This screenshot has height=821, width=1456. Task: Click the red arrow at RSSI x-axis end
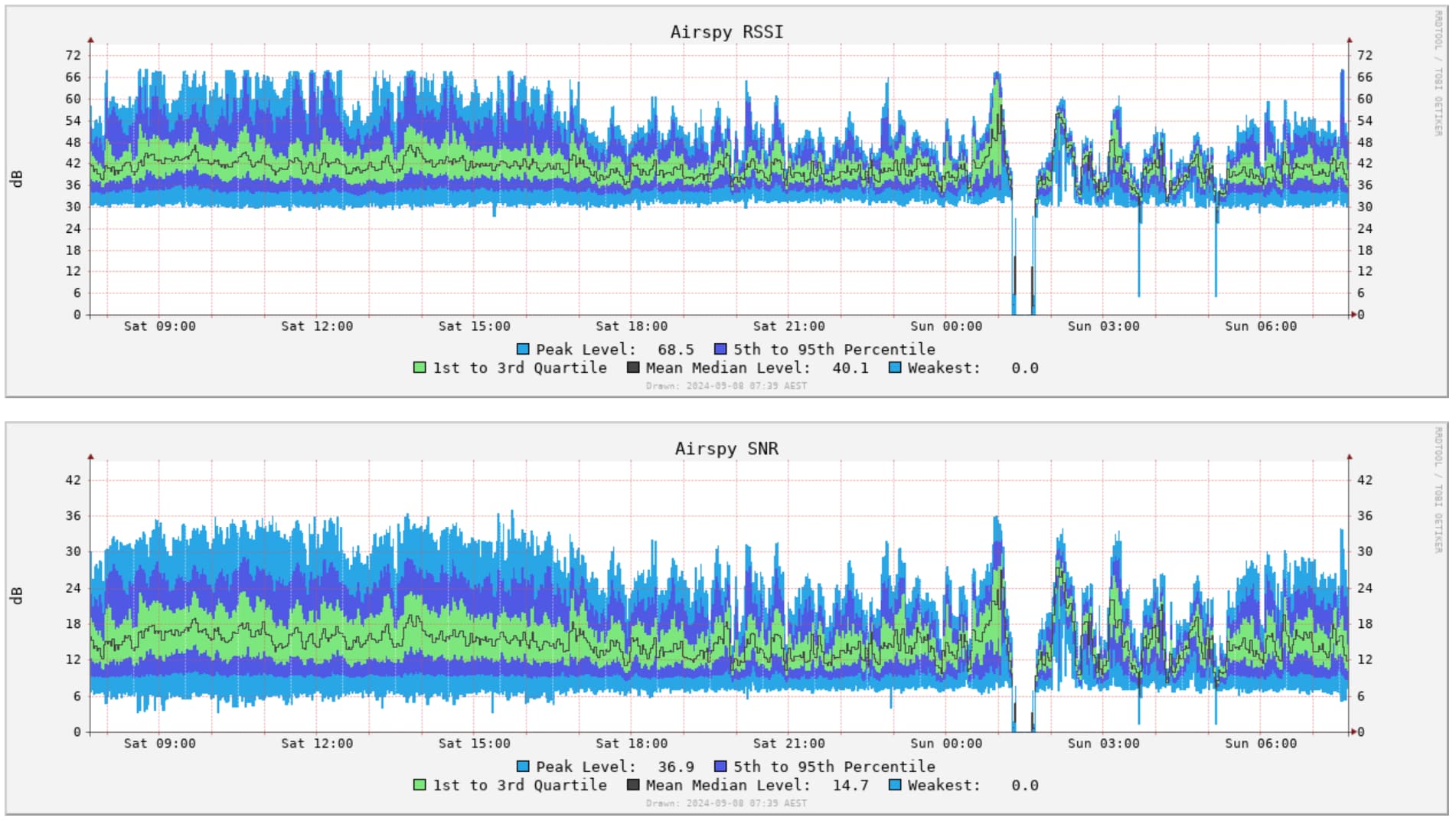(x=1353, y=315)
